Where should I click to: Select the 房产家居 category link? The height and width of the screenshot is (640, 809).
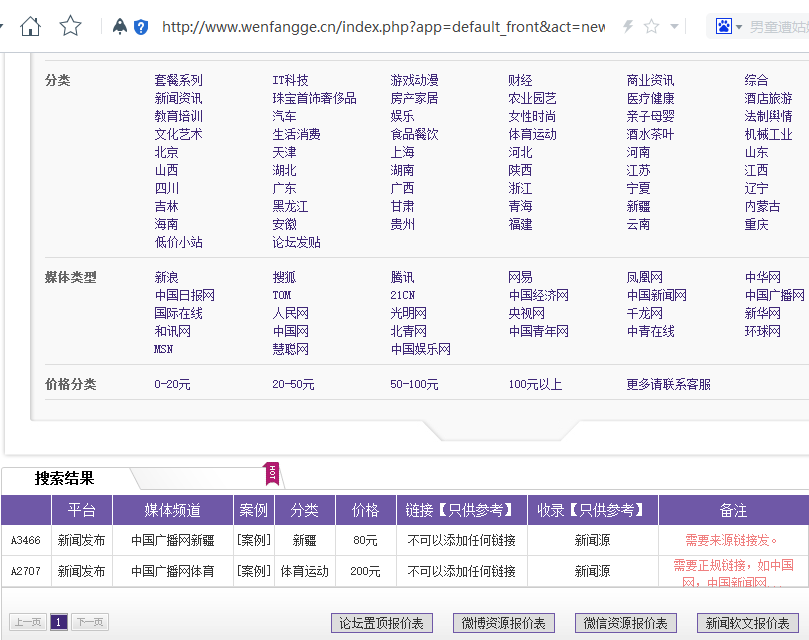[415, 99]
